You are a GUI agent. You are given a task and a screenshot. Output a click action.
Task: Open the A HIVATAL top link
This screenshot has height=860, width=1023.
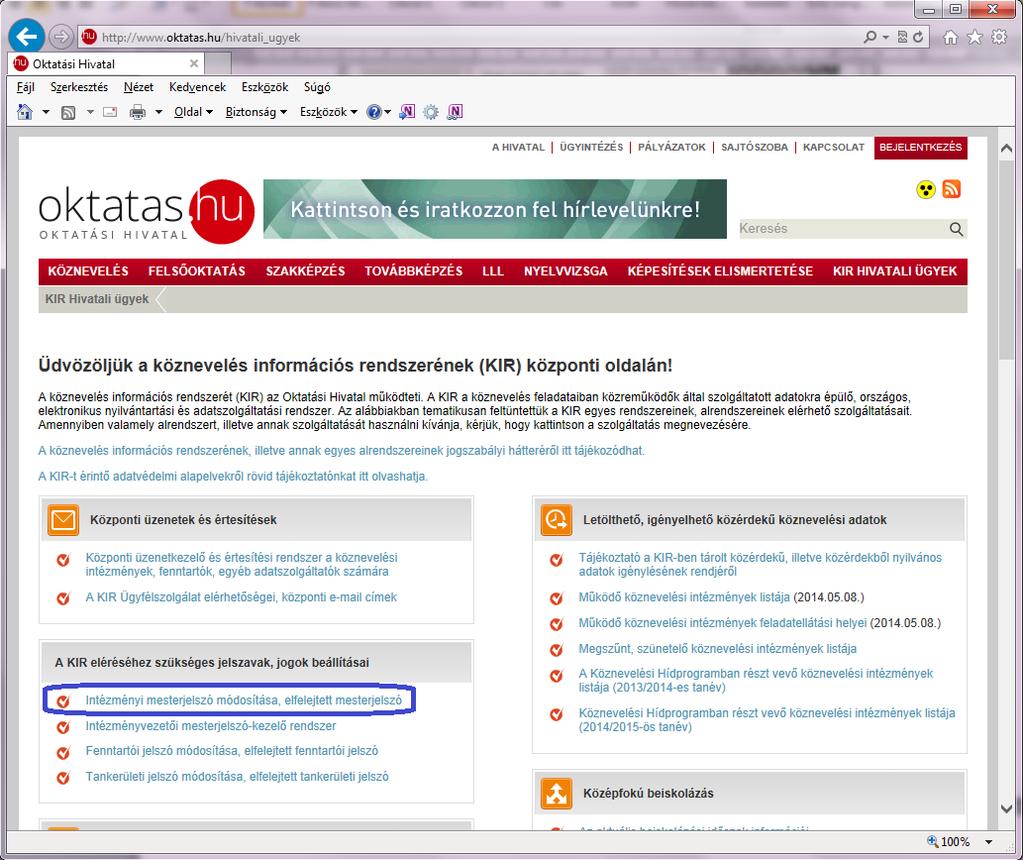[518, 147]
